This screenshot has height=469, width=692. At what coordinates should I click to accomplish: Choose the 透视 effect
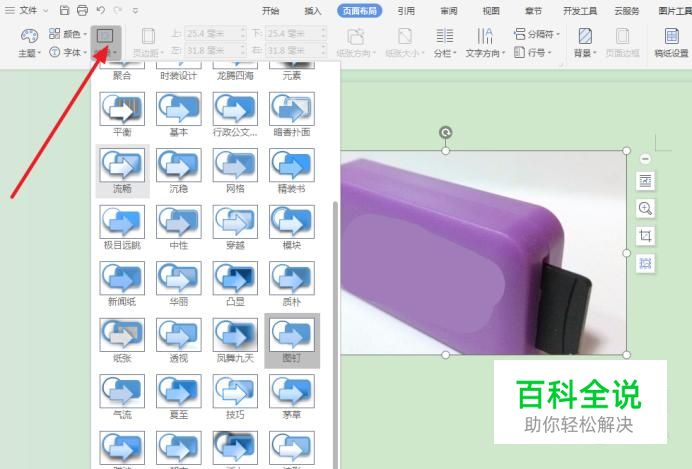coord(179,340)
